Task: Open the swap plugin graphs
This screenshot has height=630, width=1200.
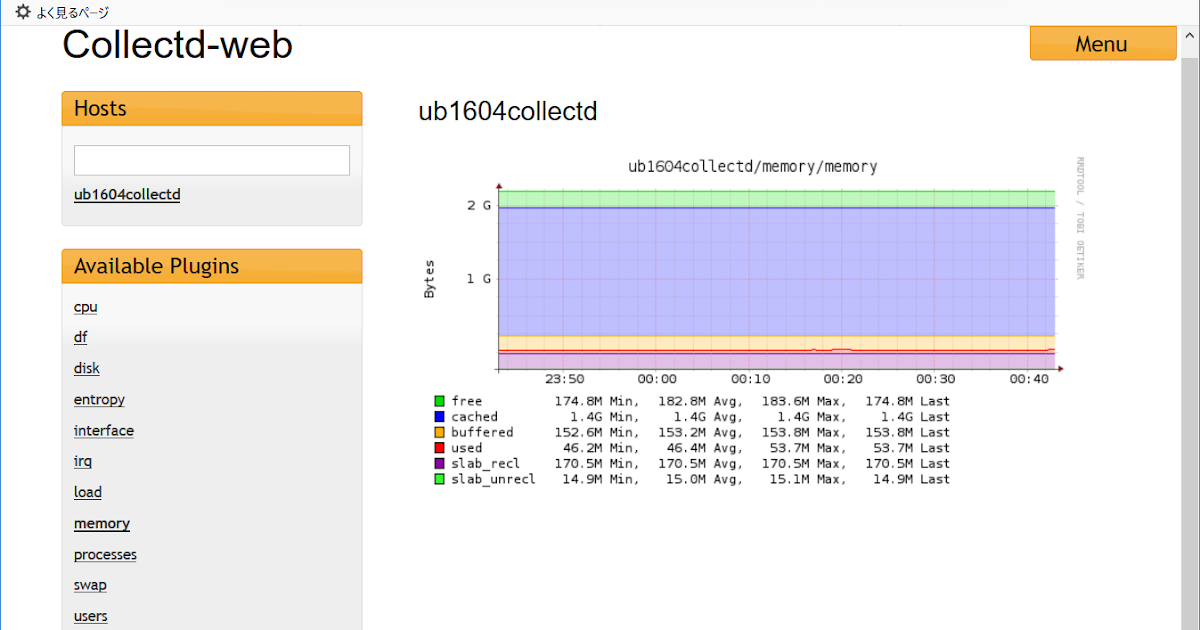Action: click(x=90, y=585)
